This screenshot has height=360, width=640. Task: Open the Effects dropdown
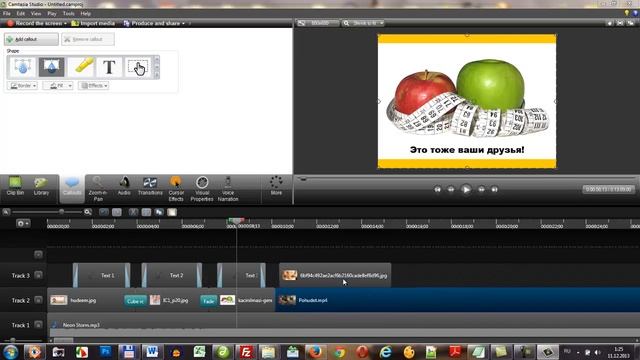(x=93, y=86)
